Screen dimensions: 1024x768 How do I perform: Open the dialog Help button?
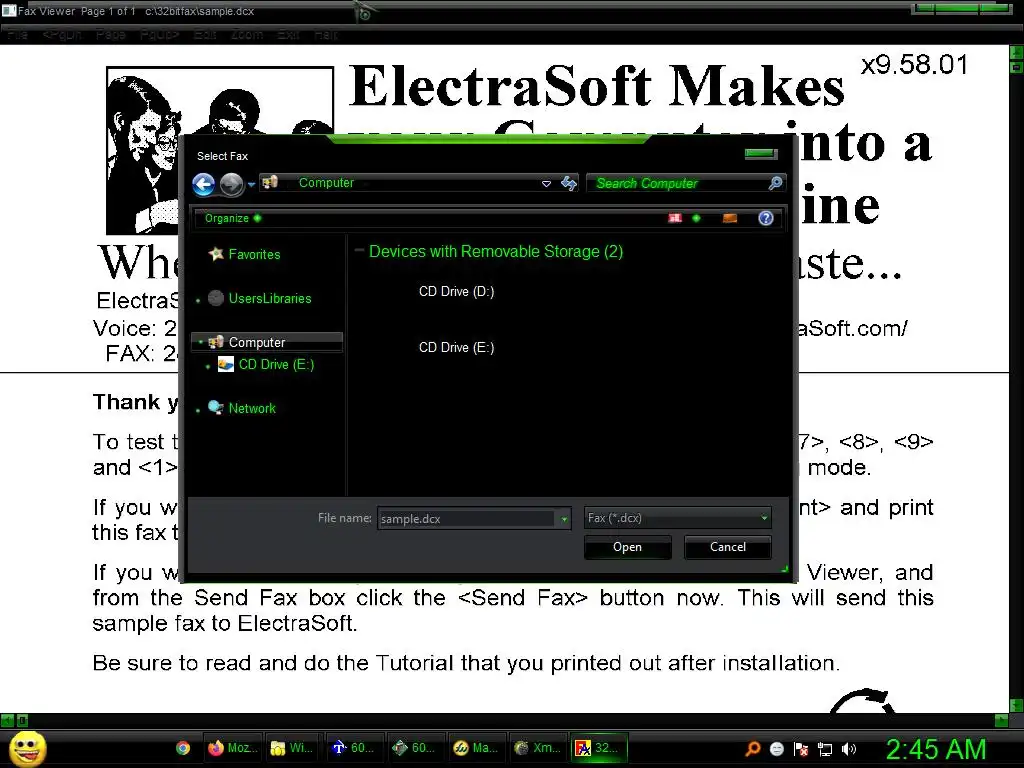point(765,218)
